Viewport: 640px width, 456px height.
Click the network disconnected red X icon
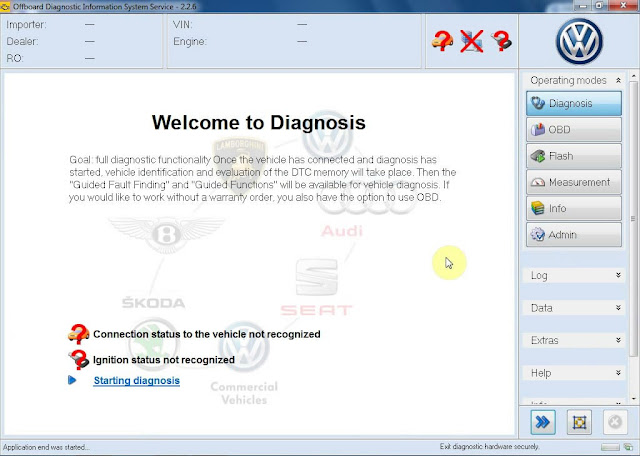click(472, 41)
